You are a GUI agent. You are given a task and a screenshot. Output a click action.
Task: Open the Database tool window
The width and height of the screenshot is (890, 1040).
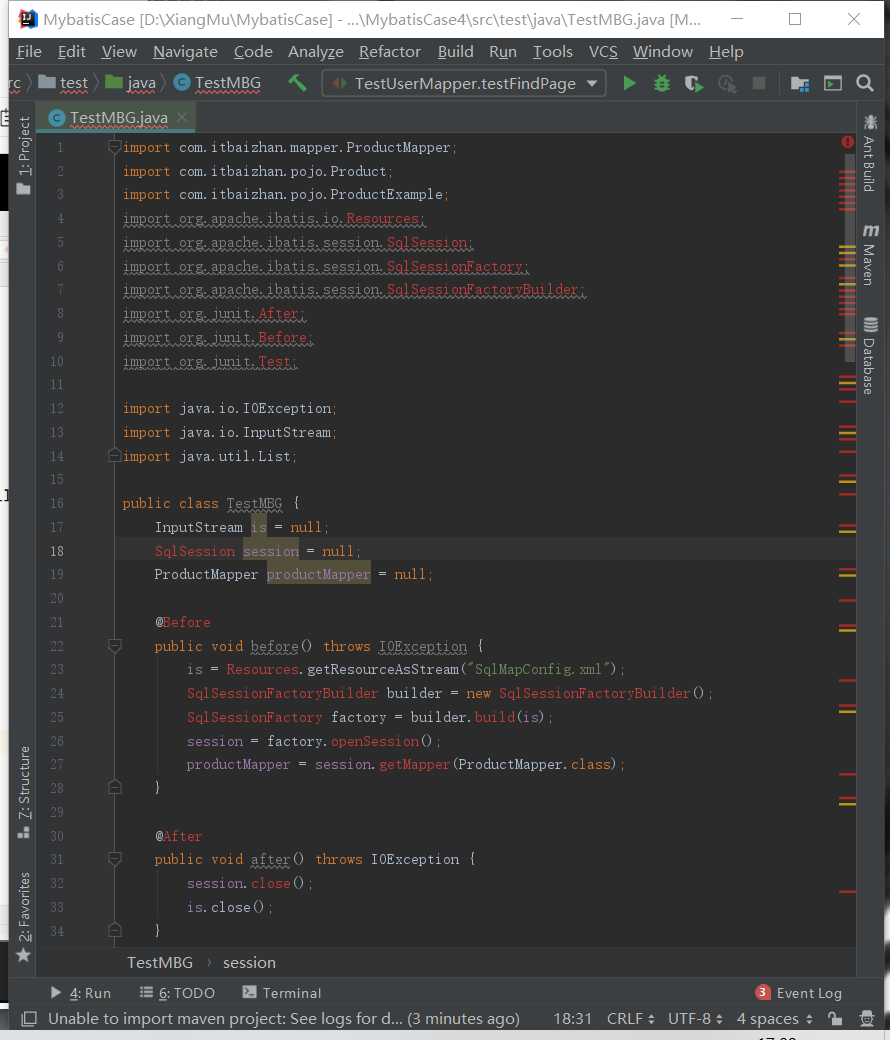(x=869, y=356)
